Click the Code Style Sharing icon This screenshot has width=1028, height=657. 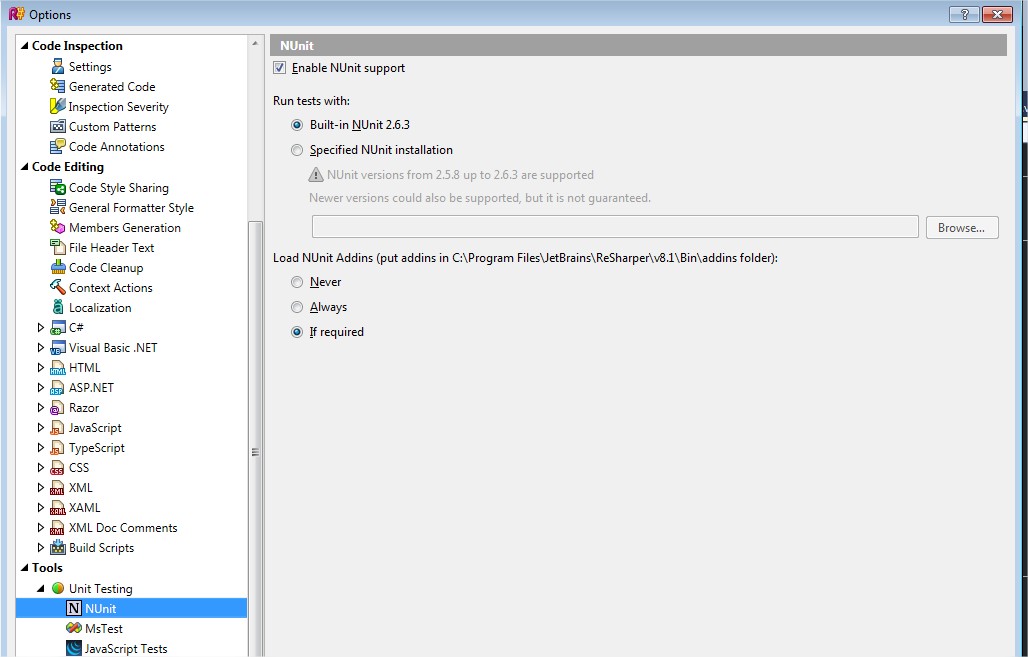tap(58, 188)
